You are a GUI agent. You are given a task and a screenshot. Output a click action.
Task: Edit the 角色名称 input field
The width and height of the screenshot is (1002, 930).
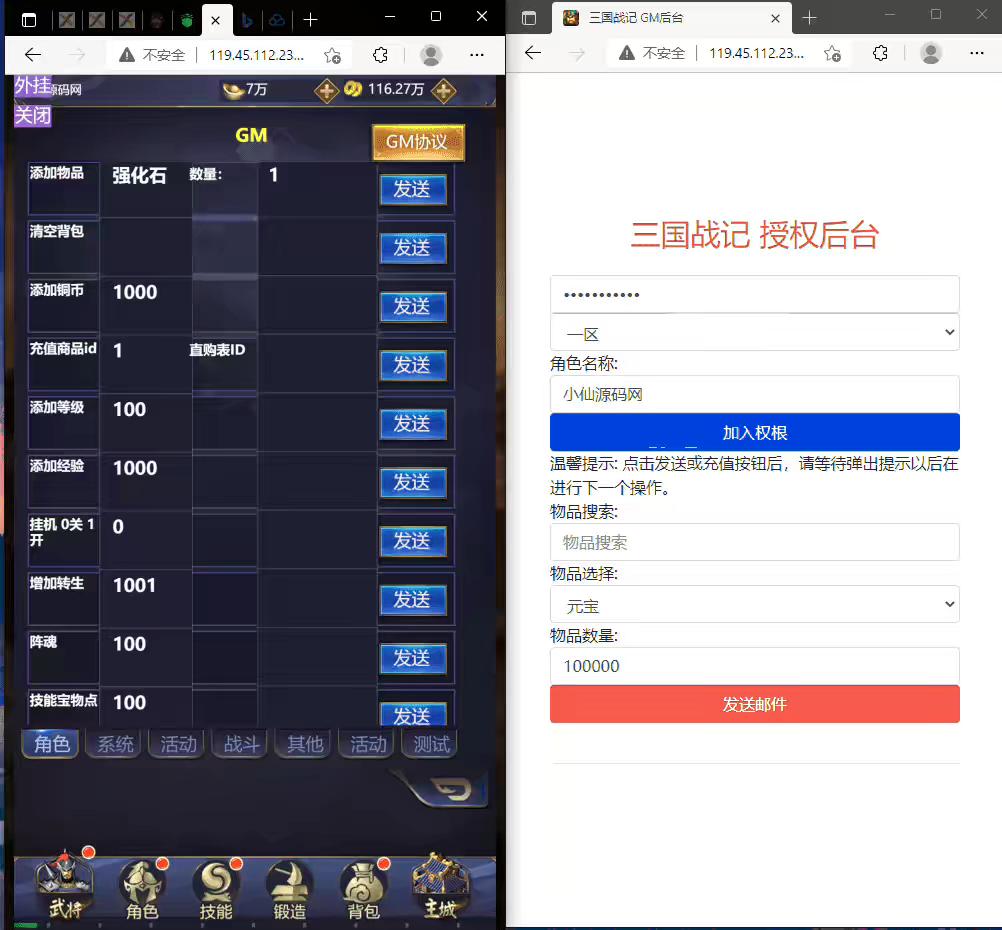click(755, 394)
